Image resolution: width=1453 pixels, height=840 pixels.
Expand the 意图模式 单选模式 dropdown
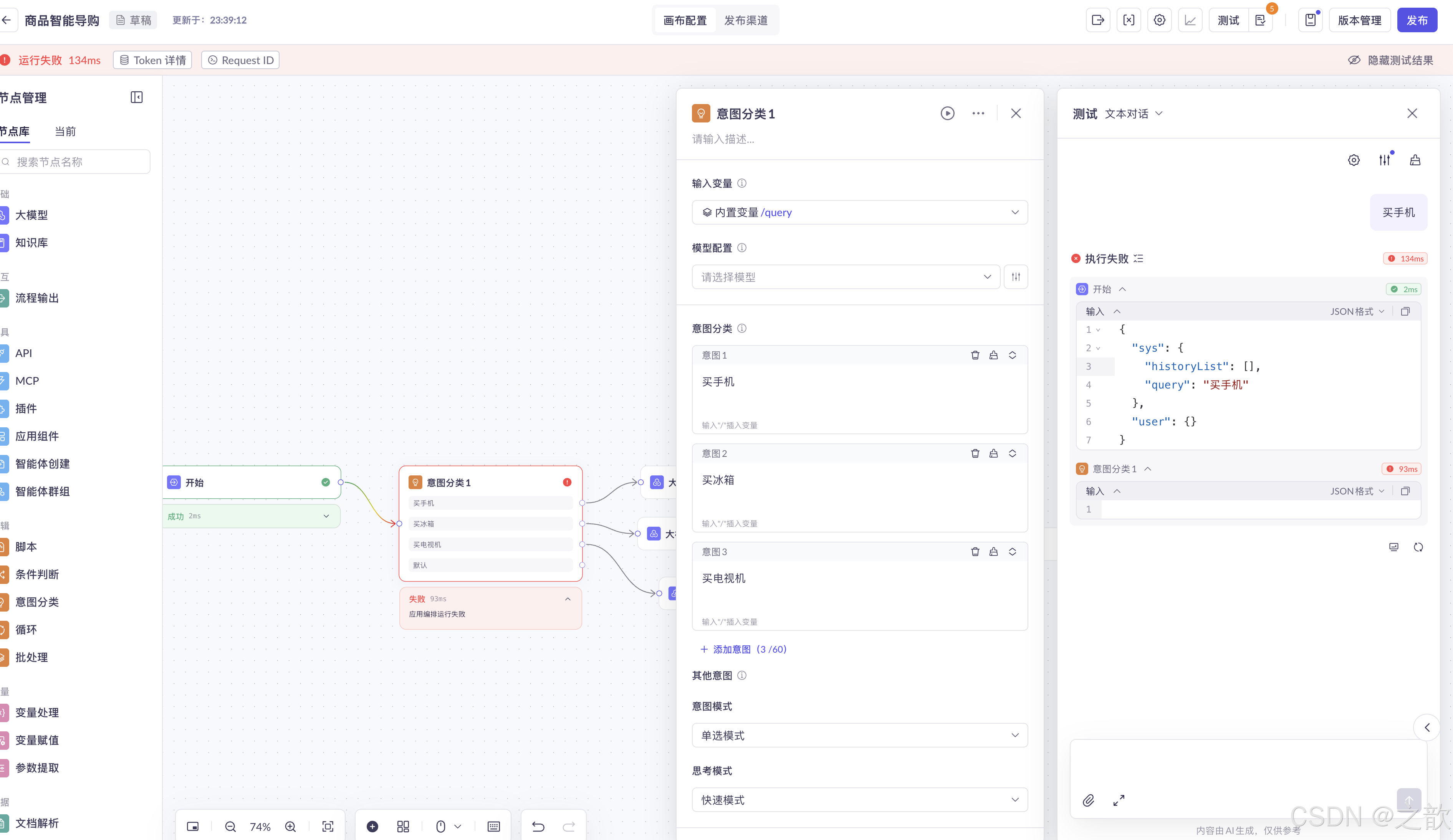pyautogui.click(x=859, y=735)
